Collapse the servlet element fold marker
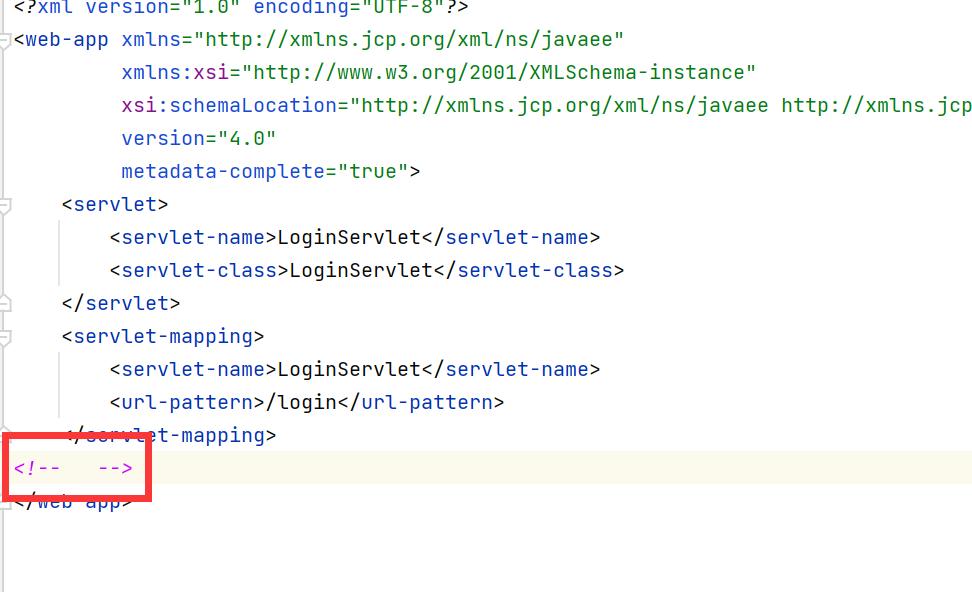 coord(4,204)
